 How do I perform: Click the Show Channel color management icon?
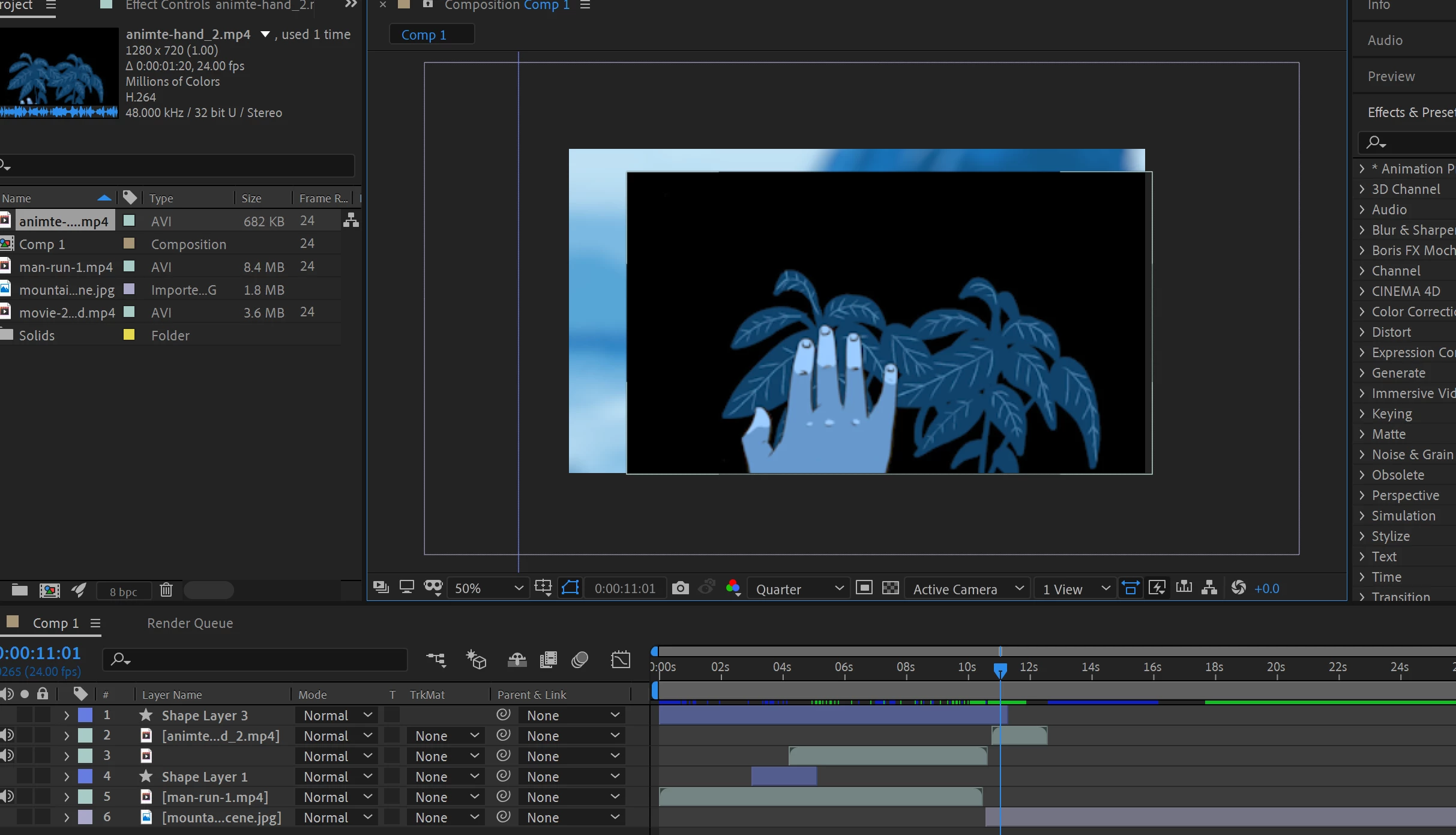pyautogui.click(x=733, y=588)
